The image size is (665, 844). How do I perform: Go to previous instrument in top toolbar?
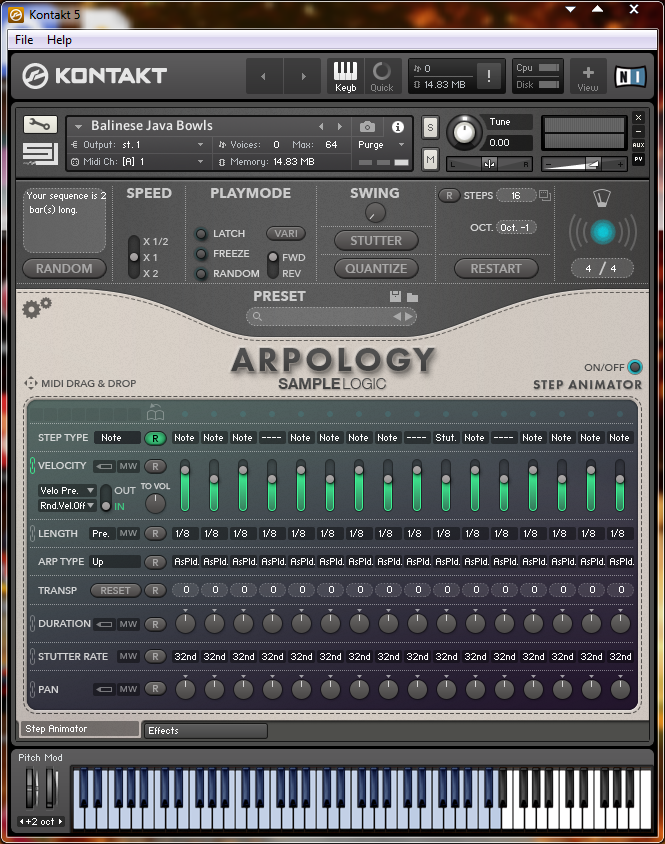264,76
